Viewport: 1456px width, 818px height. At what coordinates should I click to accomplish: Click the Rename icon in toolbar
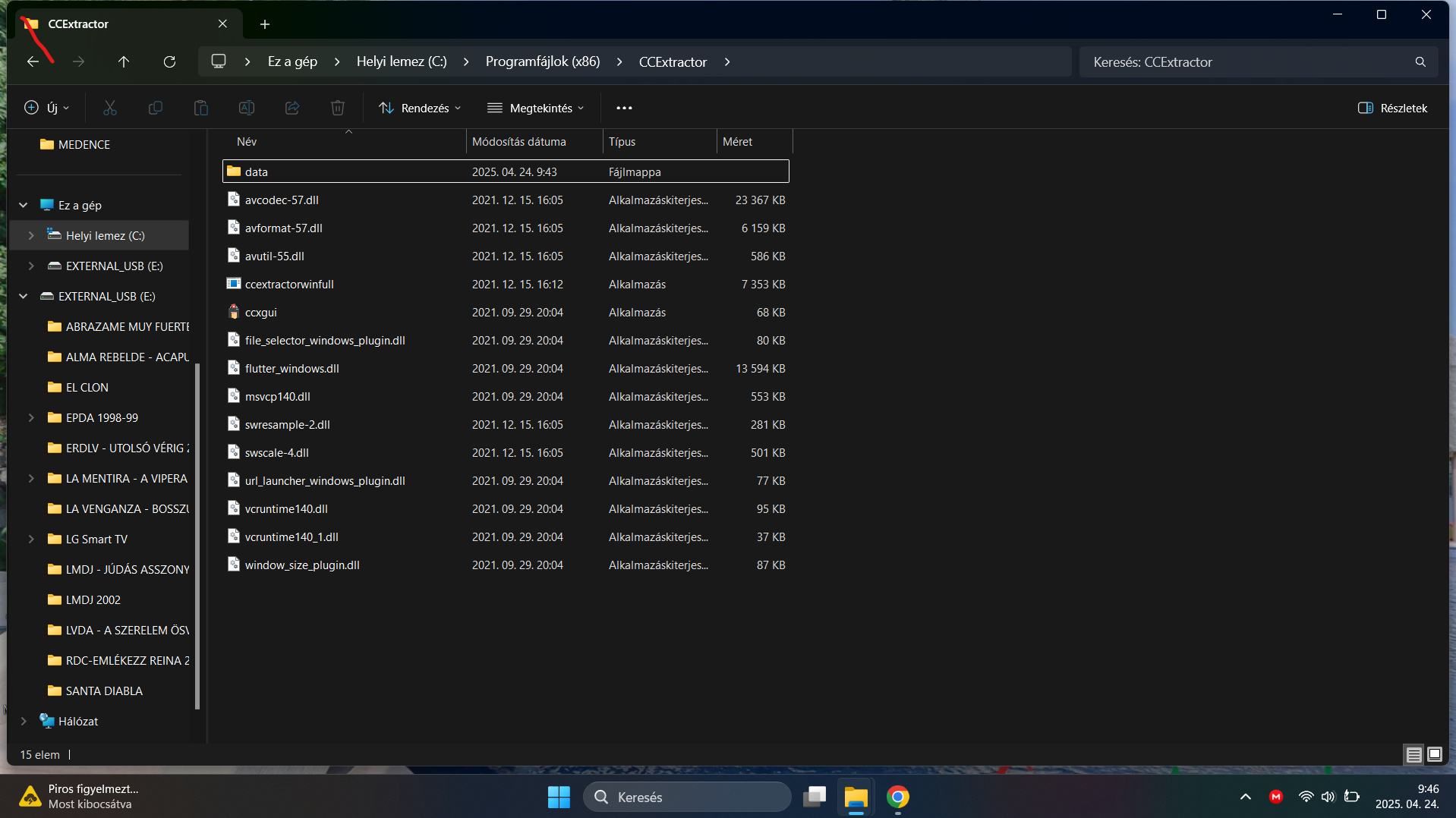coord(247,108)
